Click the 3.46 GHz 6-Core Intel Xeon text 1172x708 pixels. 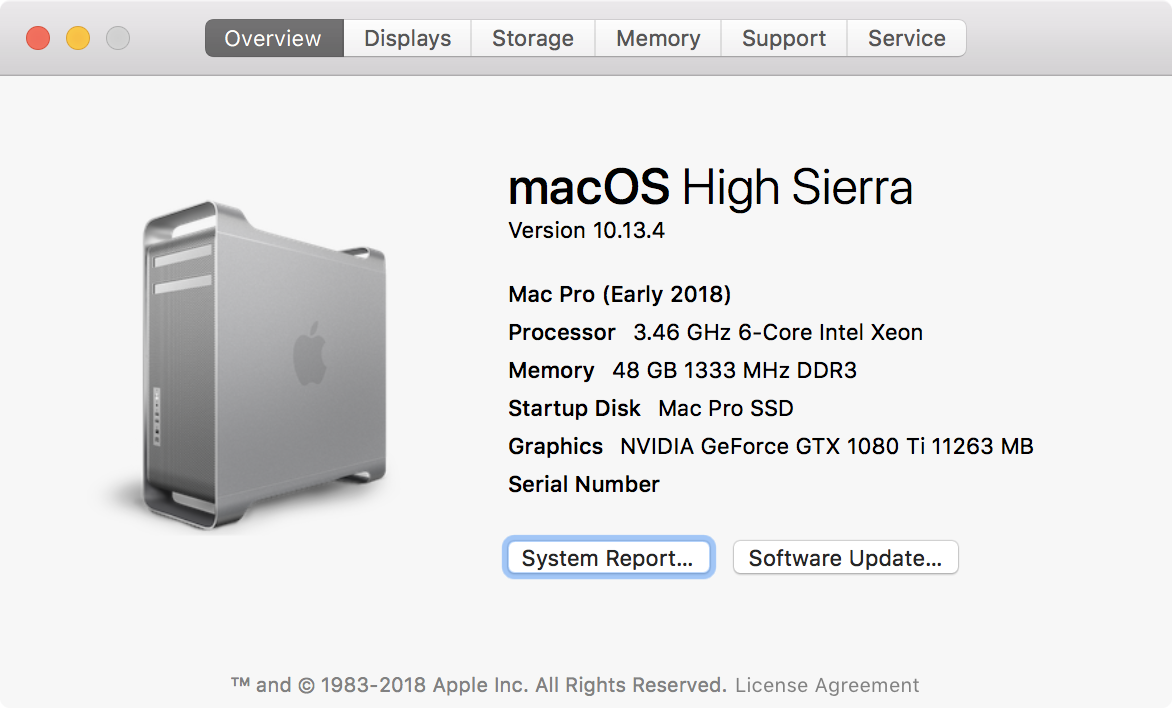[778, 333]
